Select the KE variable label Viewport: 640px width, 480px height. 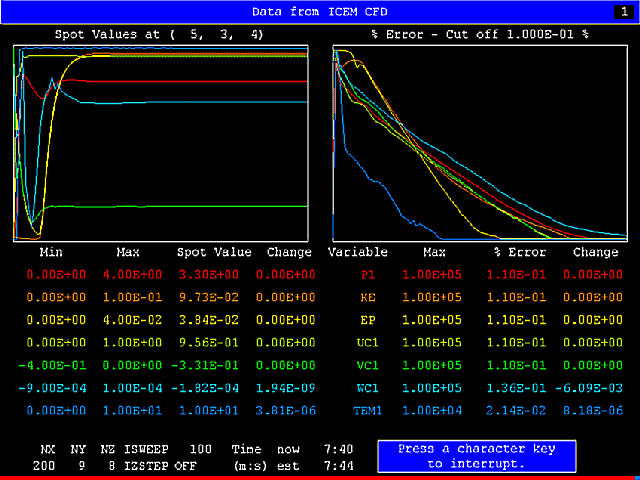(x=368, y=296)
